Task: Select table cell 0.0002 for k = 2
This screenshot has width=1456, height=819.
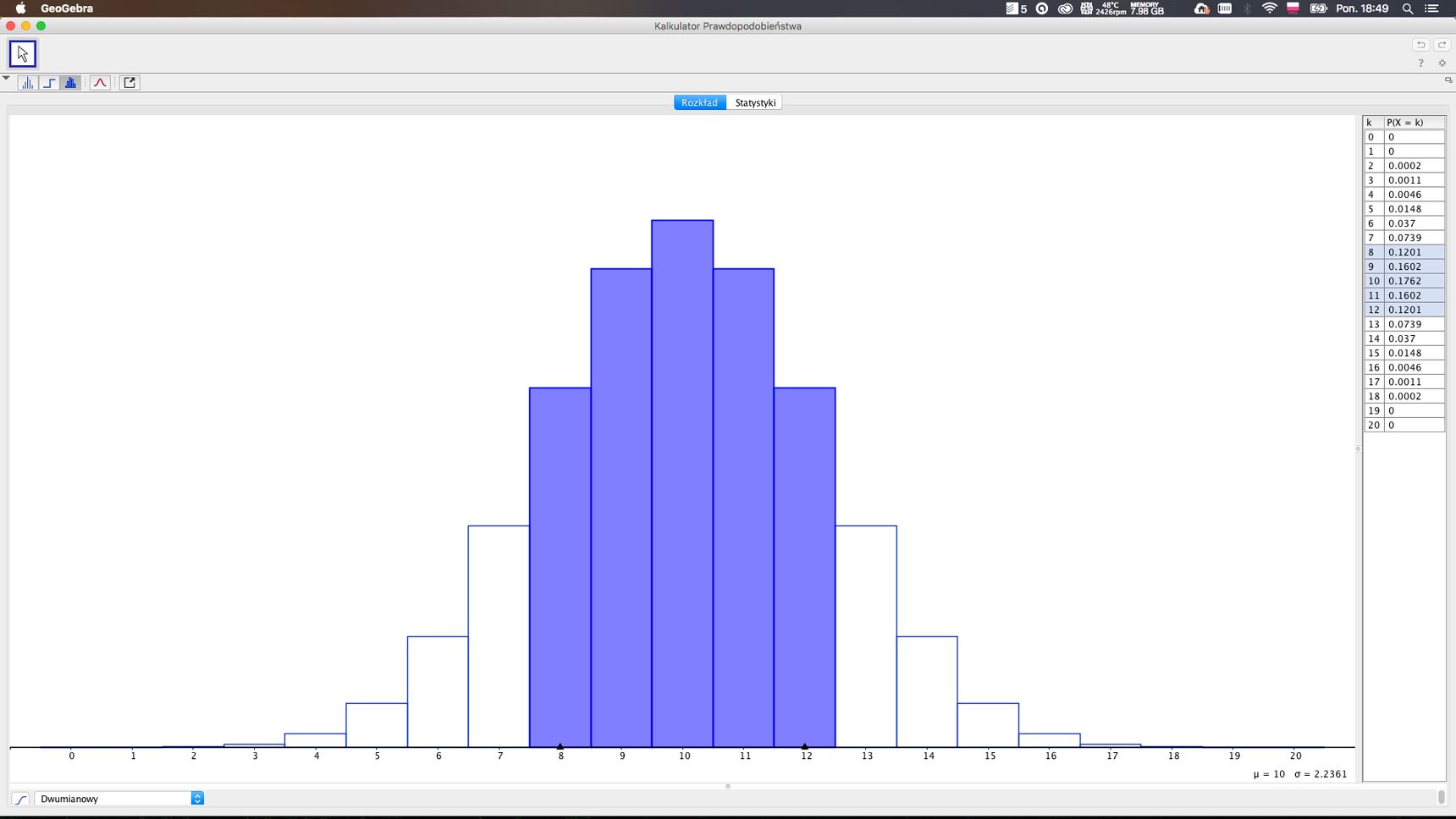Action: tap(1415, 166)
